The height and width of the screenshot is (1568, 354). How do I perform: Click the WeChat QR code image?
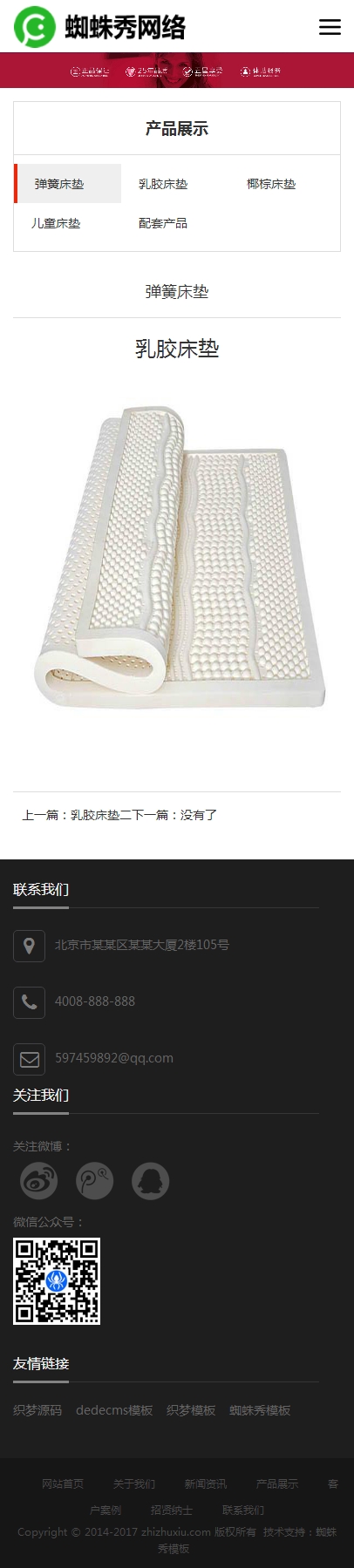pos(57,1281)
